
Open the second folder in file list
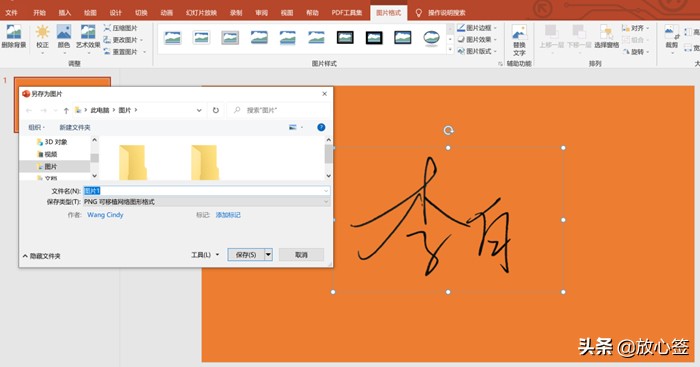[204, 163]
